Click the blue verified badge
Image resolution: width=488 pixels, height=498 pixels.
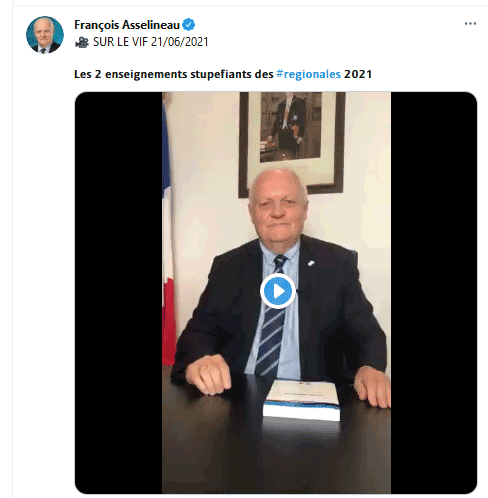189,25
